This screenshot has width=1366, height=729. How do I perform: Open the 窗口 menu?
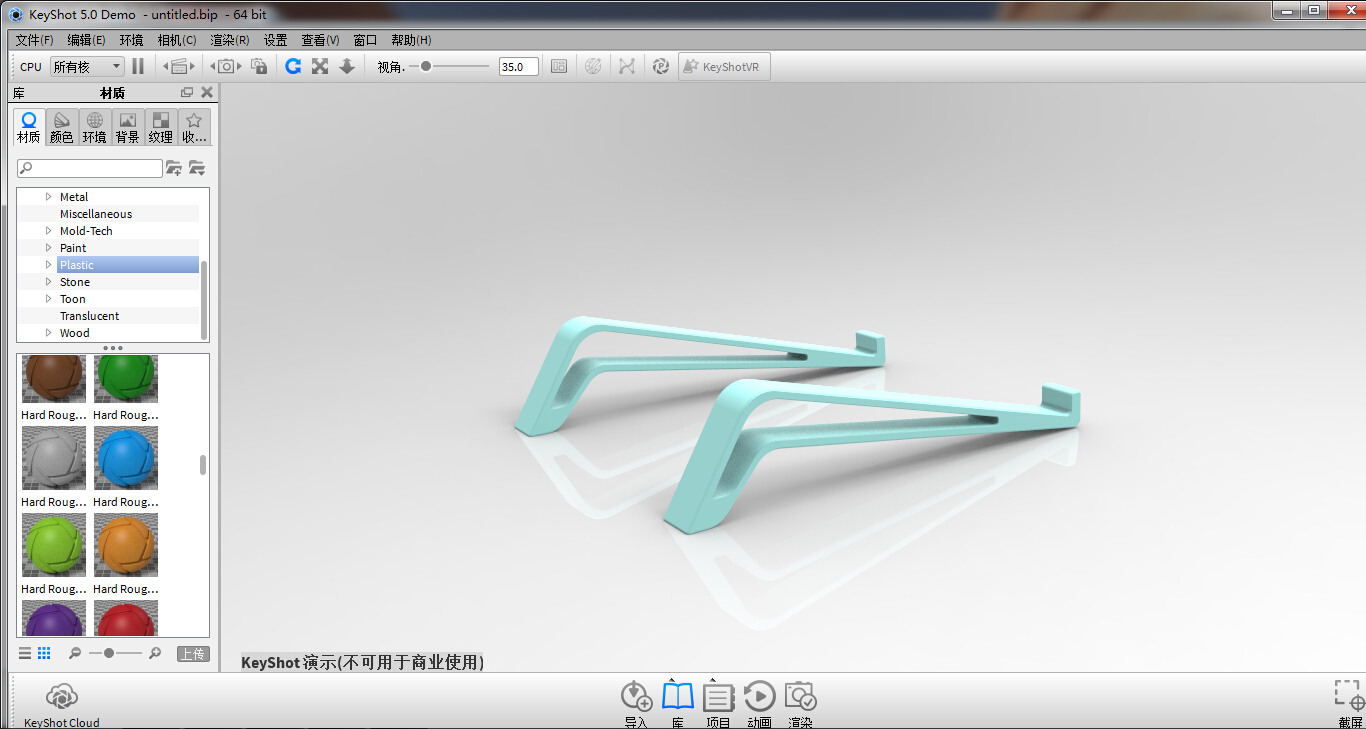click(x=365, y=40)
